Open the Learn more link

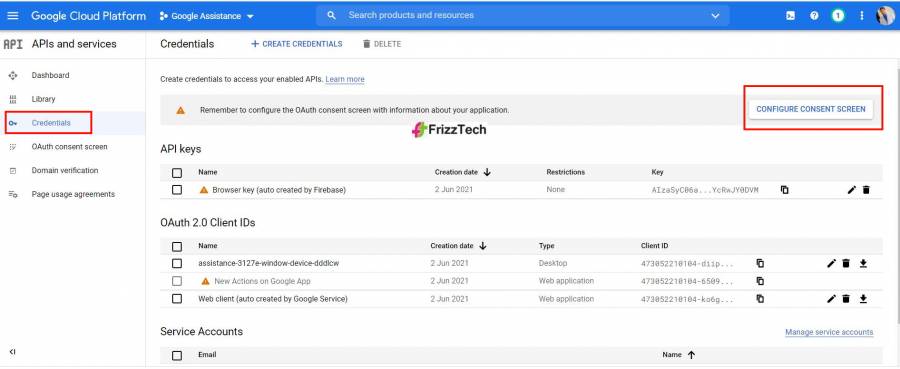click(x=345, y=79)
